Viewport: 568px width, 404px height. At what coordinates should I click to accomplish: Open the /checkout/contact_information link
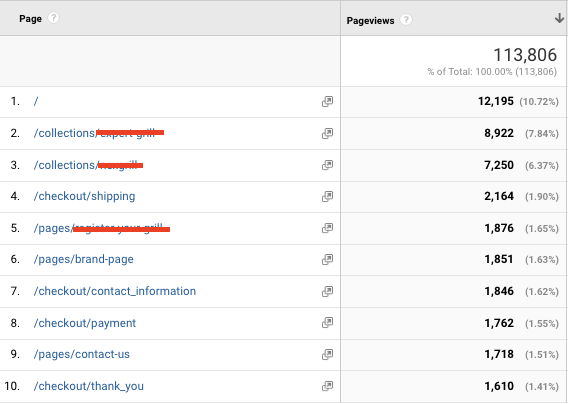pyautogui.click(x=114, y=291)
